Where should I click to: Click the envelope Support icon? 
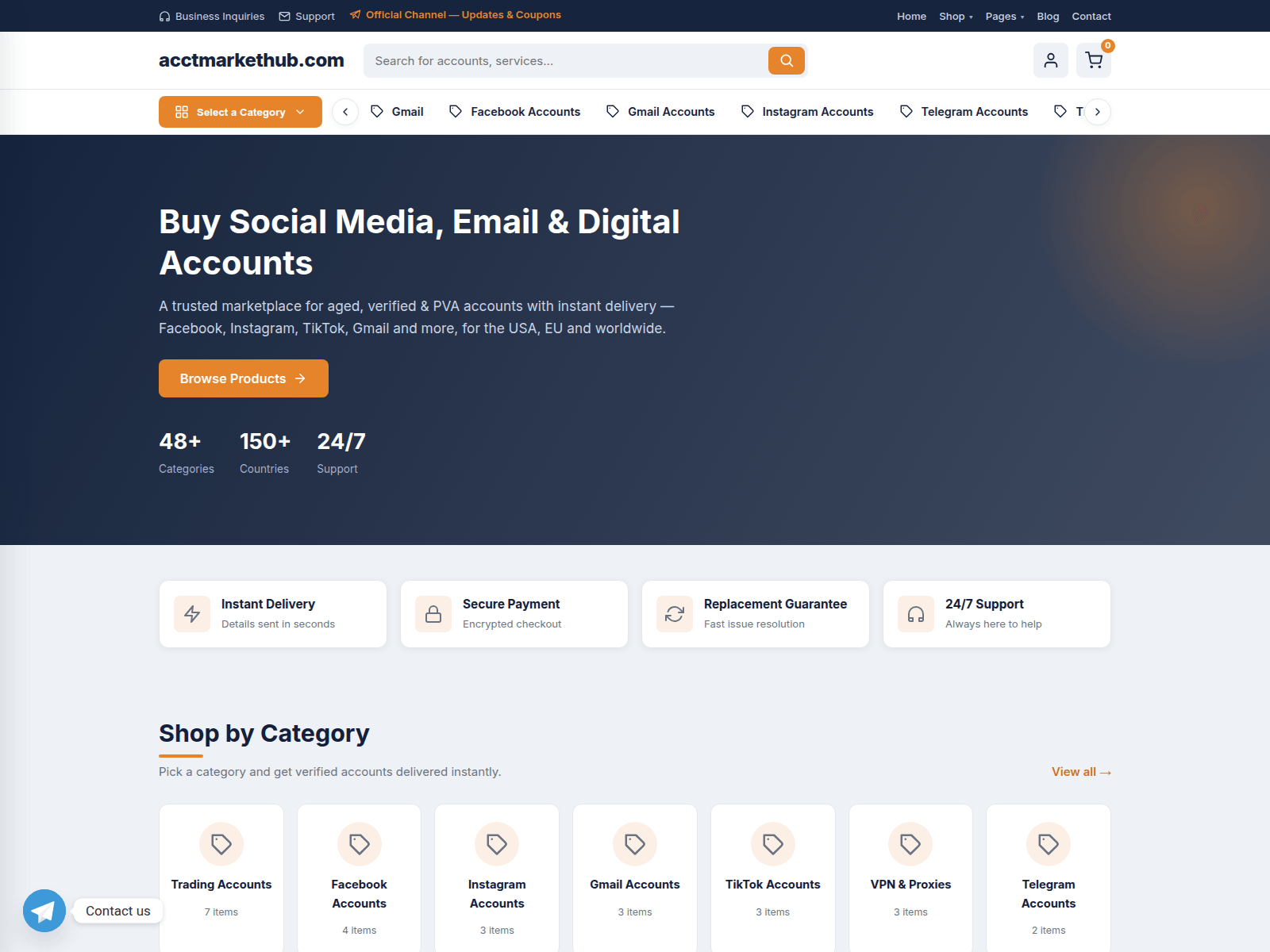(x=284, y=17)
